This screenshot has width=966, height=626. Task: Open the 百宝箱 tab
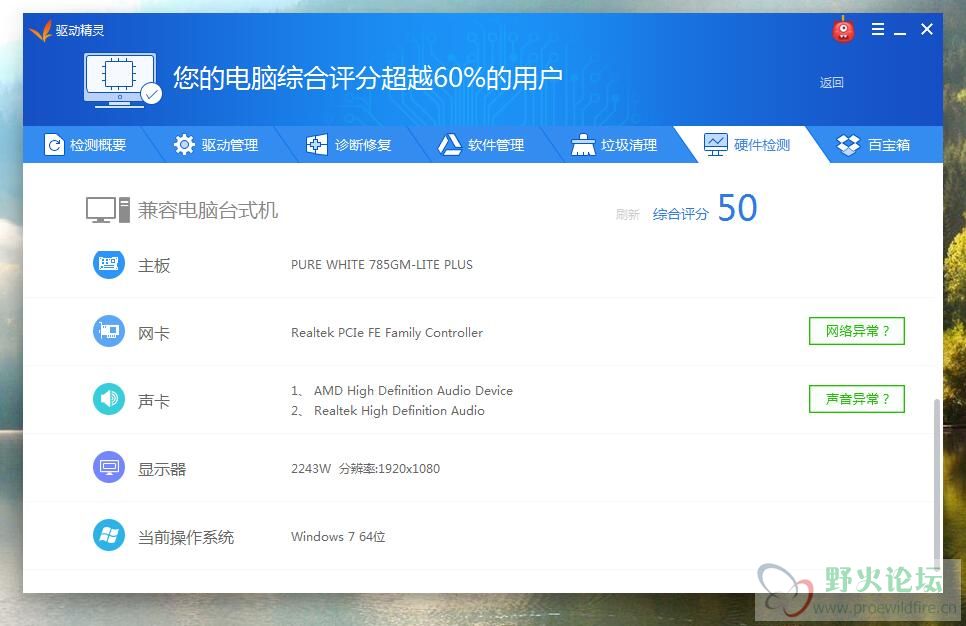[x=874, y=145]
